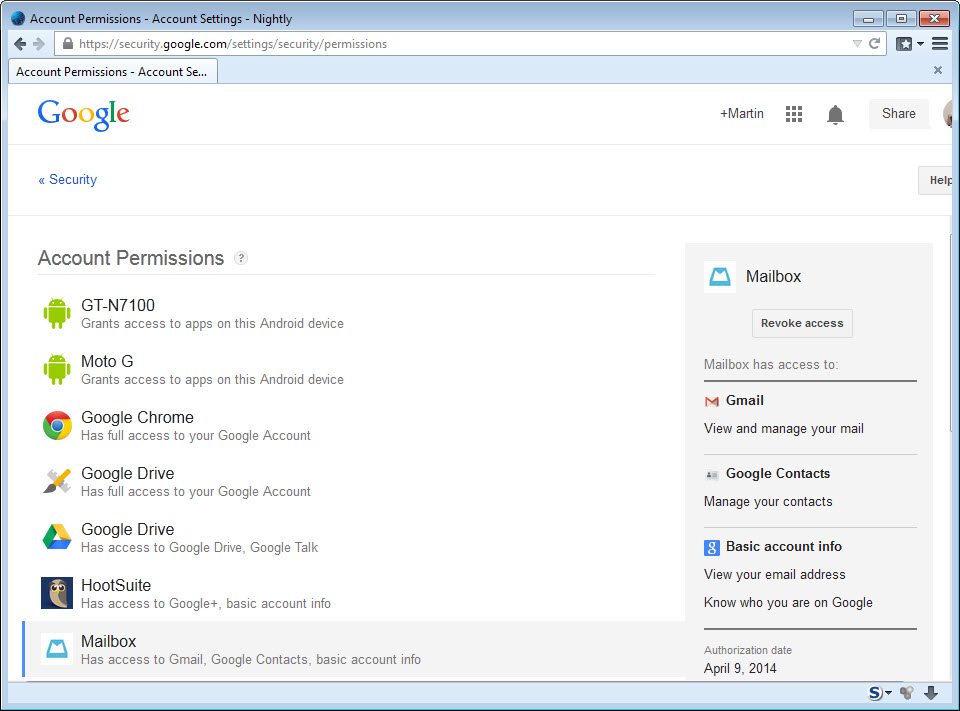
Task: Click inside the address bar
Action: coord(400,43)
